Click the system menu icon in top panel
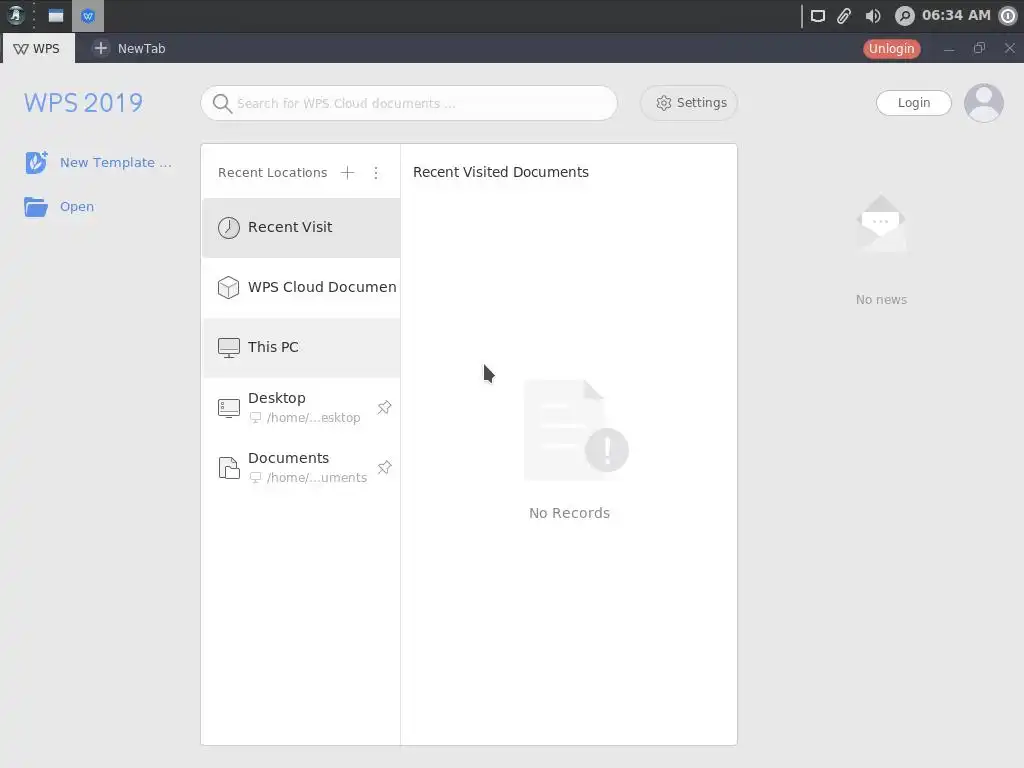Viewport: 1024px width, 768px height. click(x=16, y=16)
